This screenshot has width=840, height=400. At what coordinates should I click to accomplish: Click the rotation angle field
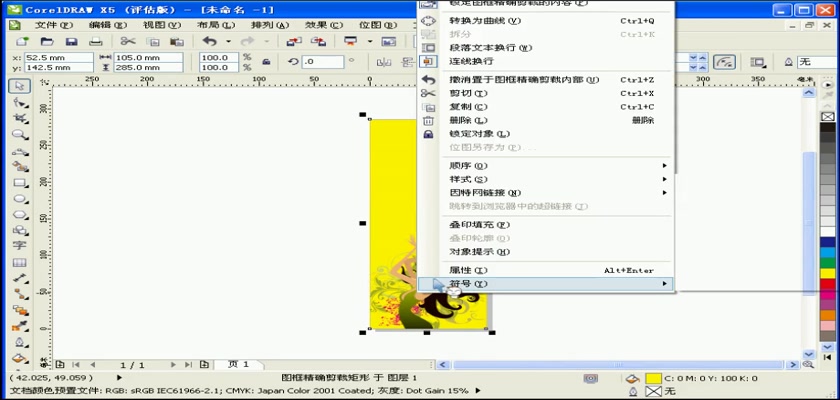[322, 62]
